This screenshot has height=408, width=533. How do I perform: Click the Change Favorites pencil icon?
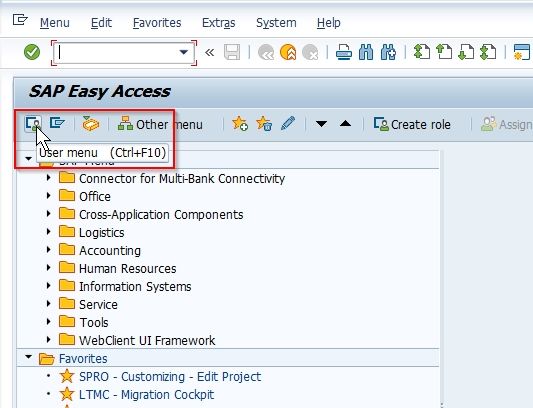coord(288,124)
